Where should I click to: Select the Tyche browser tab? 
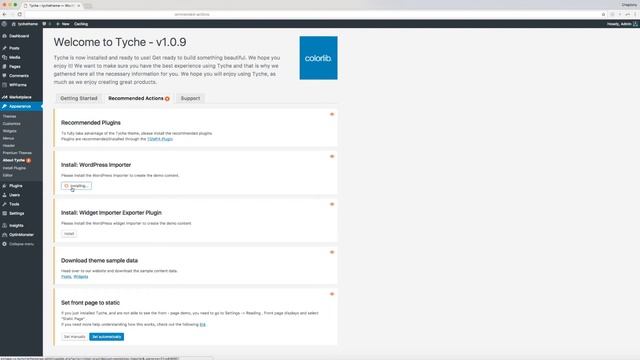(52, 6)
